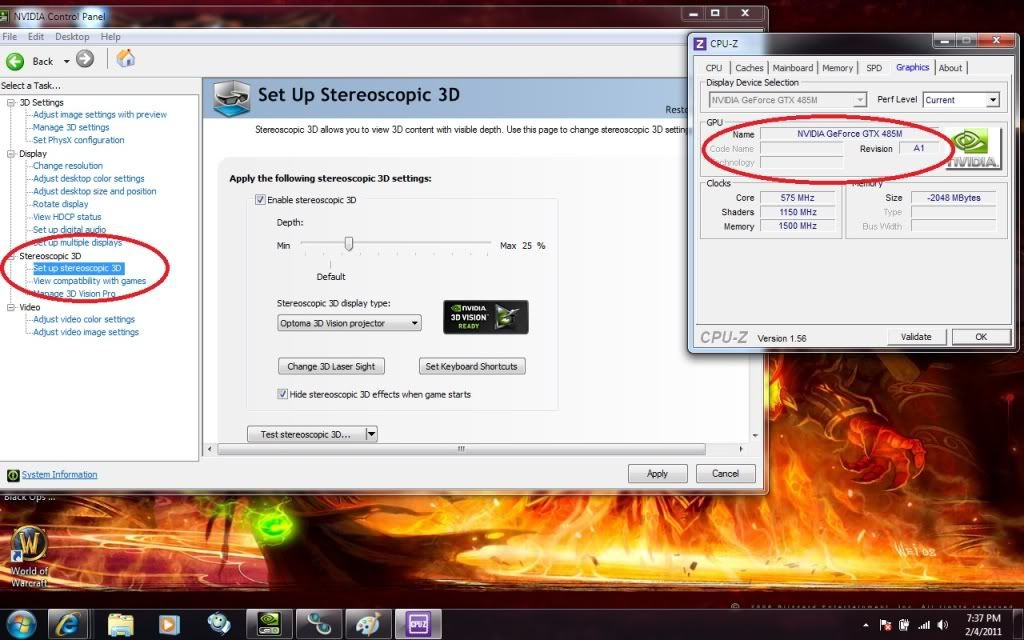This screenshot has height=640, width=1024.
Task: Launch Internet Explorer from taskbar
Action: tap(68, 624)
